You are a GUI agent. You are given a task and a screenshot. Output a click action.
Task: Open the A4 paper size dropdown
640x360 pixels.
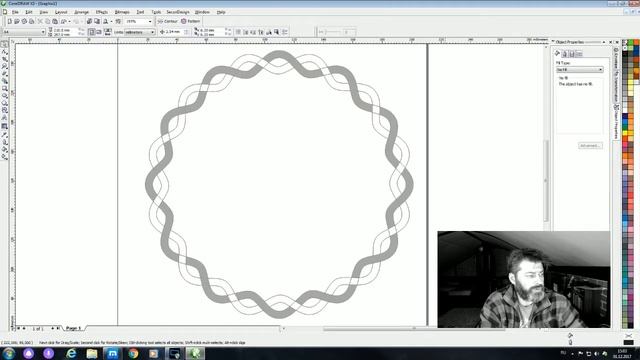pos(42,32)
